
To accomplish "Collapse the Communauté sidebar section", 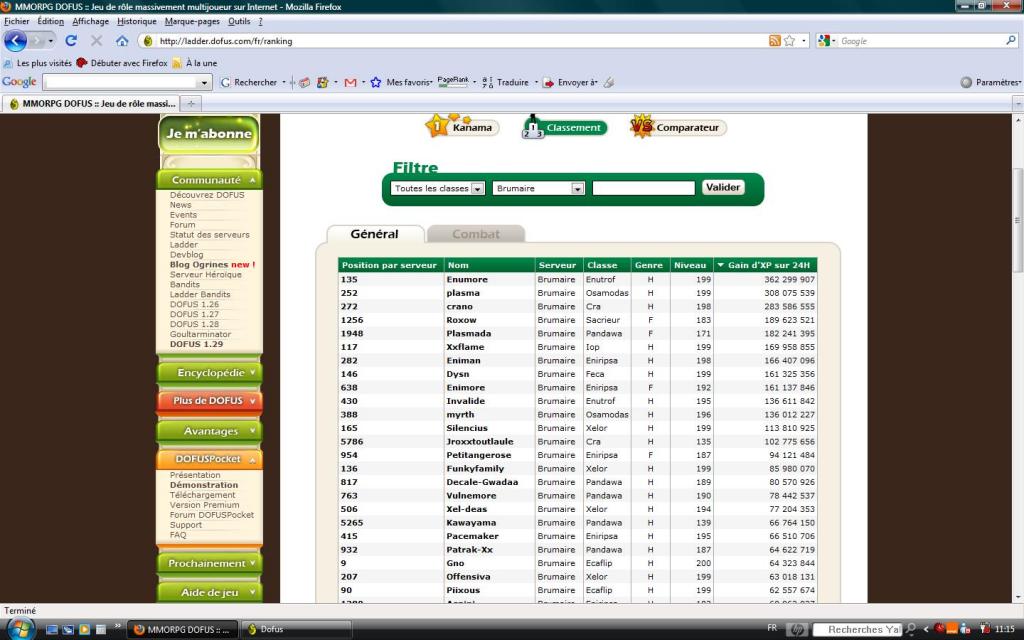I will (209, 180).
